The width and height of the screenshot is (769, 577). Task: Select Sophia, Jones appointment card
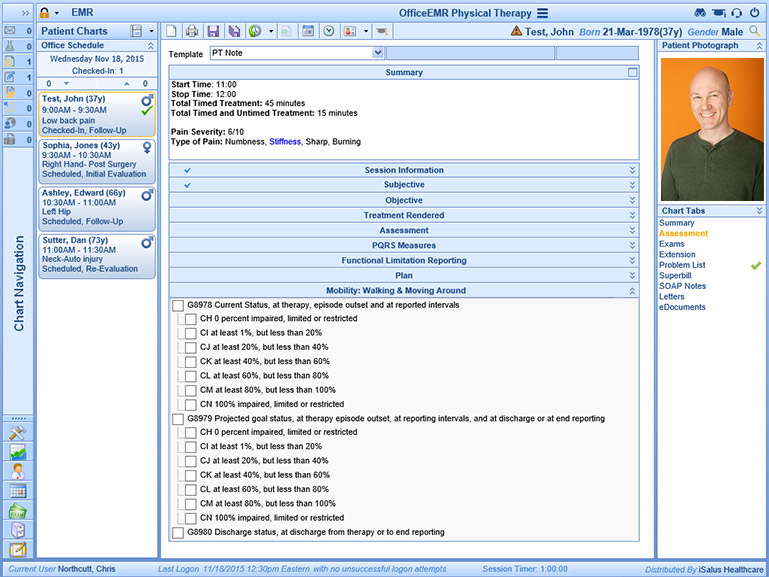97,161
